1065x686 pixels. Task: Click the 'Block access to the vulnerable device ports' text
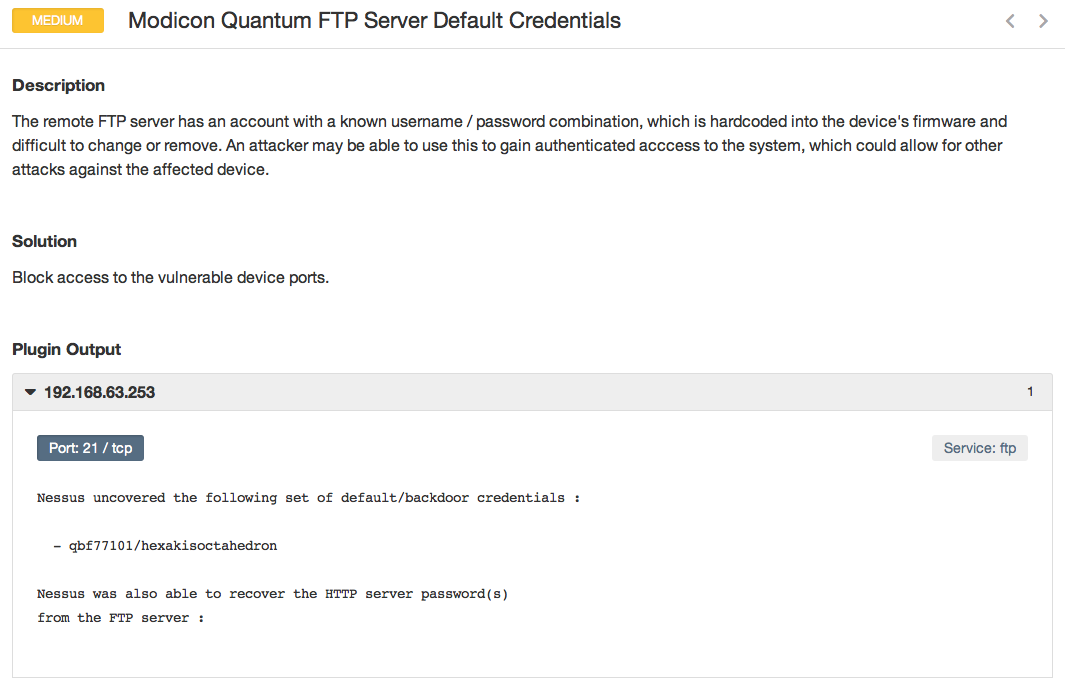coord(170,278)
